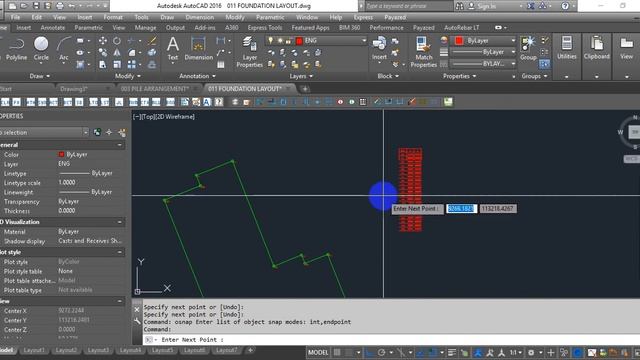Image resolution: width=640 pixels, height=360 pixels.
Task: Expand the Layers panel flyout
Action: (x=301, y=76)
